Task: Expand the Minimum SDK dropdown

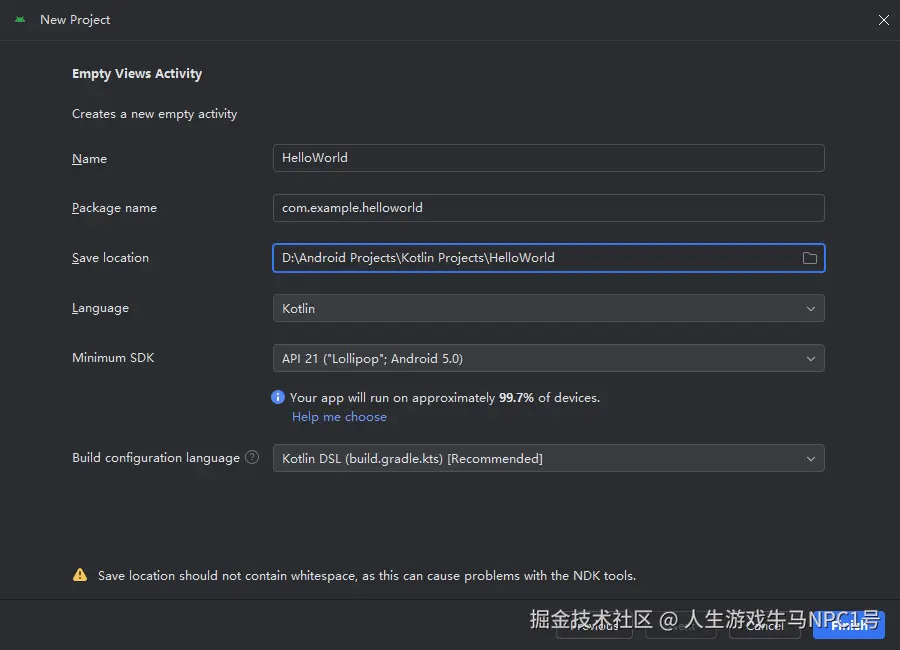Action: coord(548,358)
